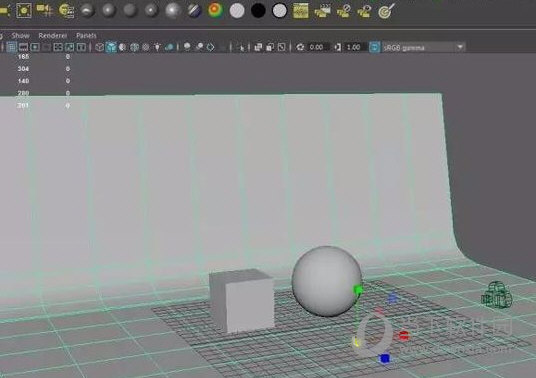Toggle use default material icon
The width and height of the screenshot is (536, 378).
click(x=122, y=47)
